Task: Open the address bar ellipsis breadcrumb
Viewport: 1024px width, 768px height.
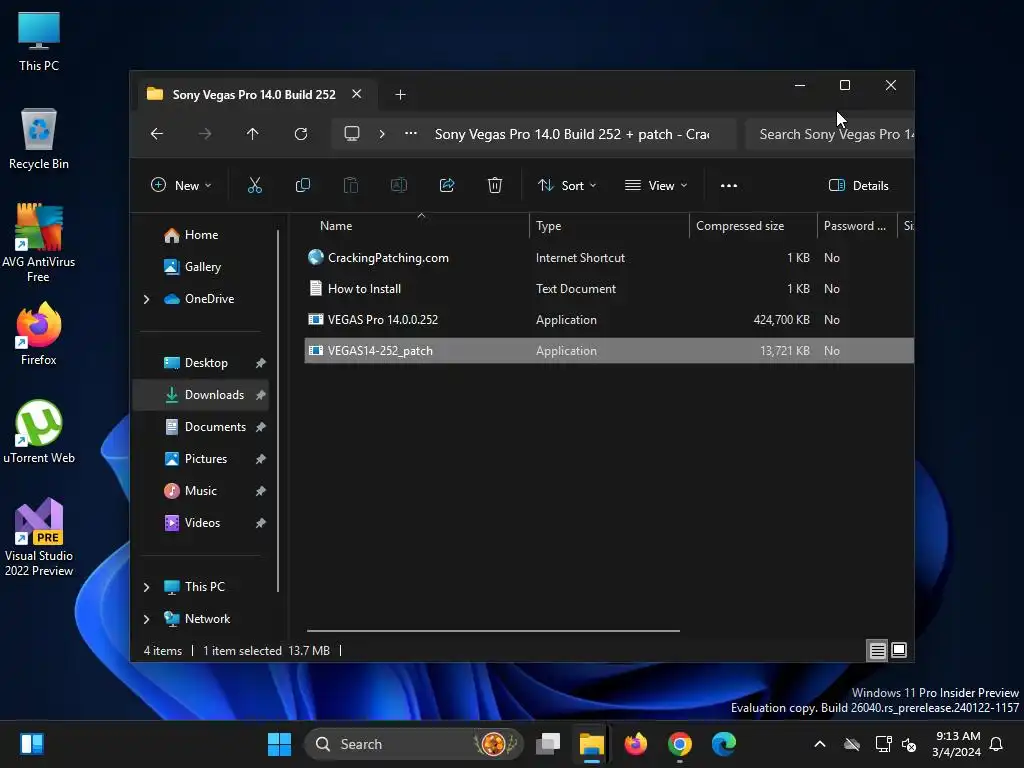Action: [x=411, y=133]
